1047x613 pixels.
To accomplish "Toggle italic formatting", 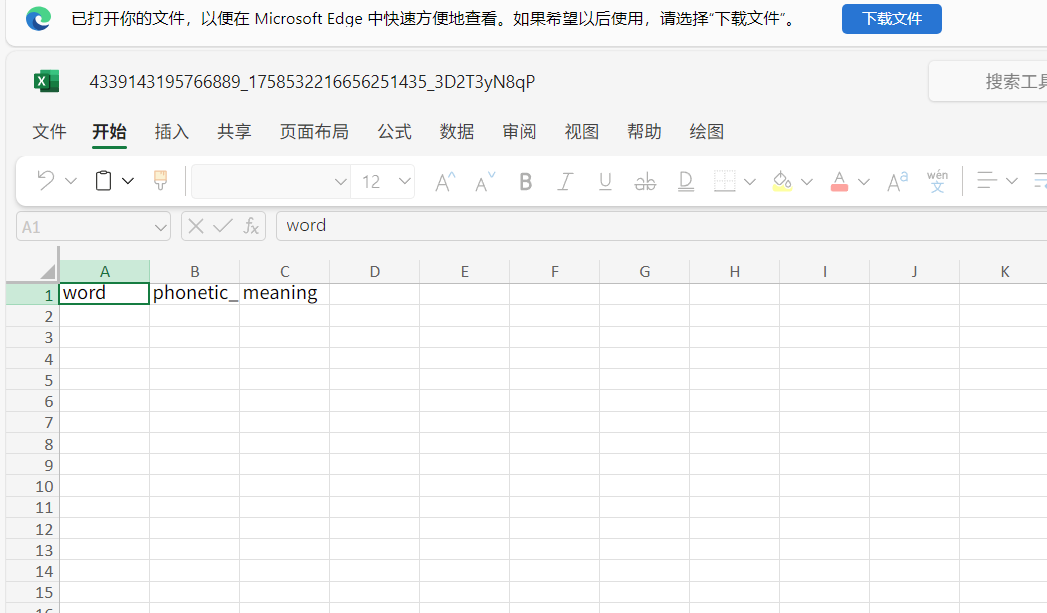I will (x=565, y=182).
